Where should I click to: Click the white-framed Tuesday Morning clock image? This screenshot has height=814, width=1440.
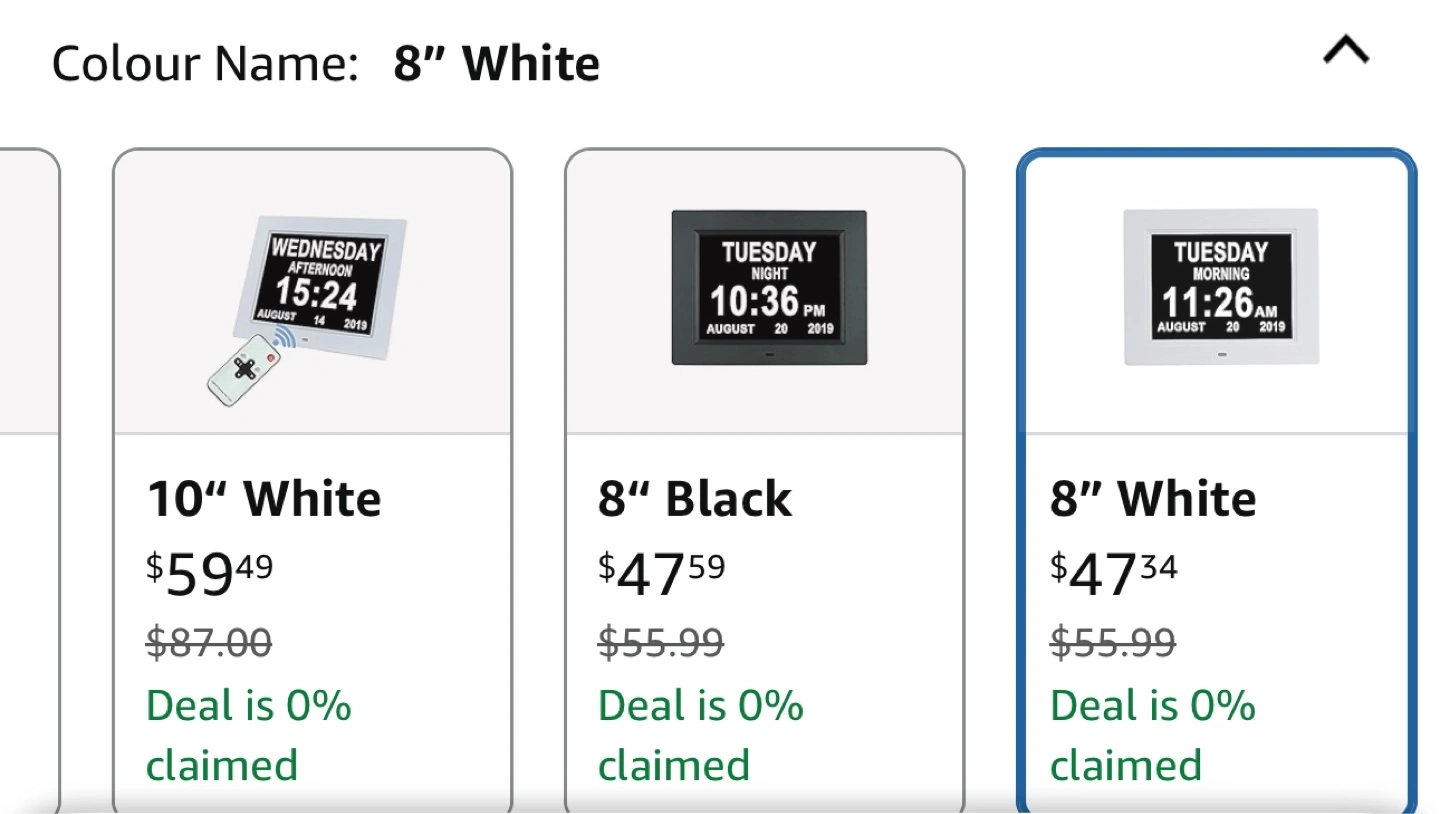pyautogui.click(x=1221, y=287)
